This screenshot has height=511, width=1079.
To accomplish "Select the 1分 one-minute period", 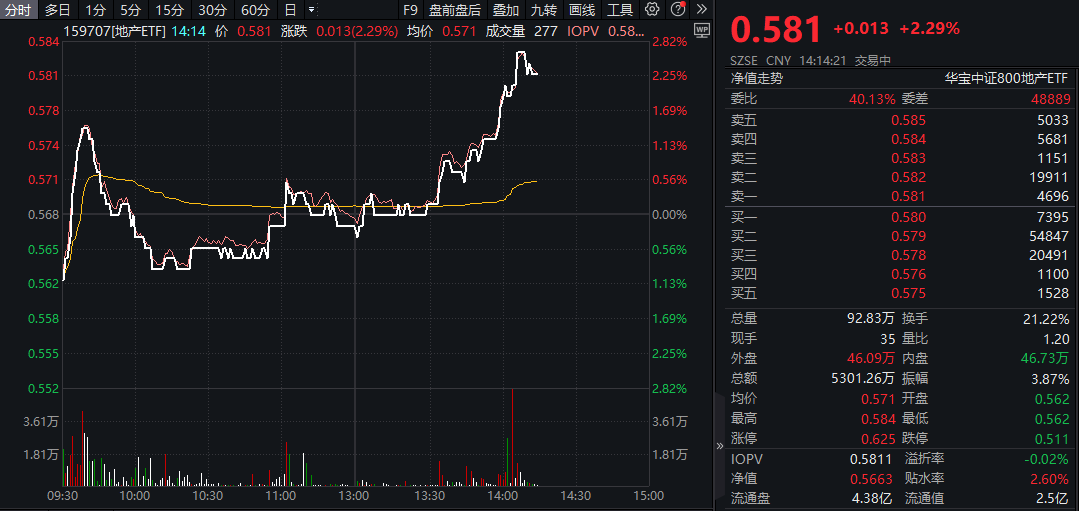I will tap(96, 10).
